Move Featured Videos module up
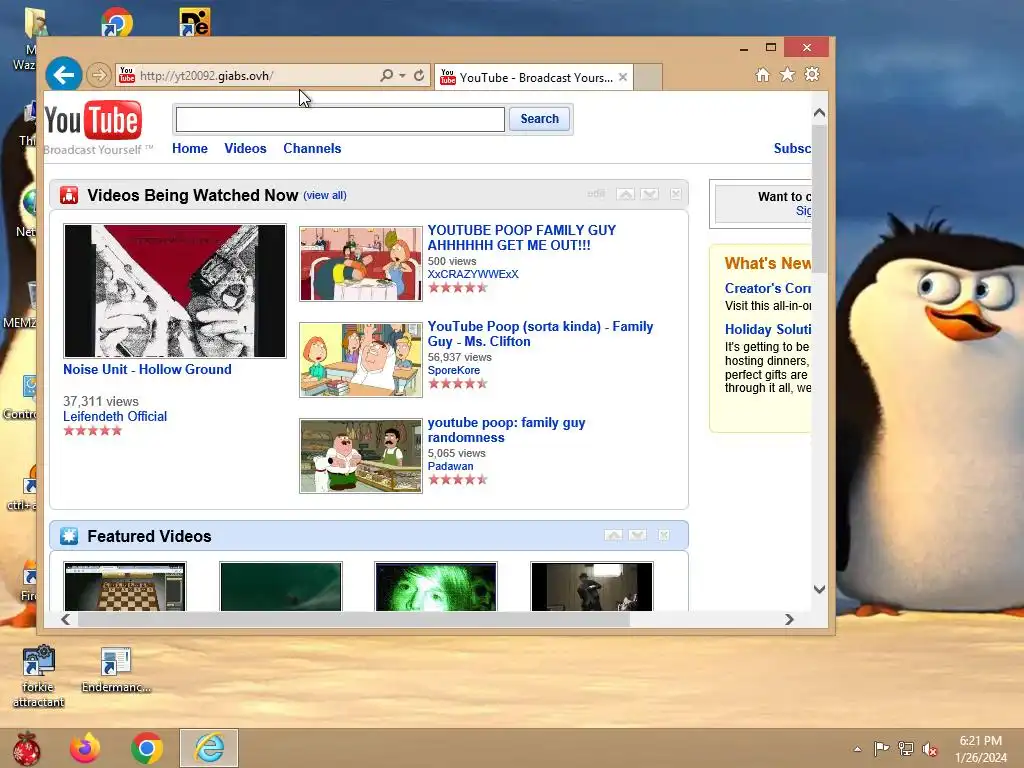1024x768 pixels. click(613, 536)
